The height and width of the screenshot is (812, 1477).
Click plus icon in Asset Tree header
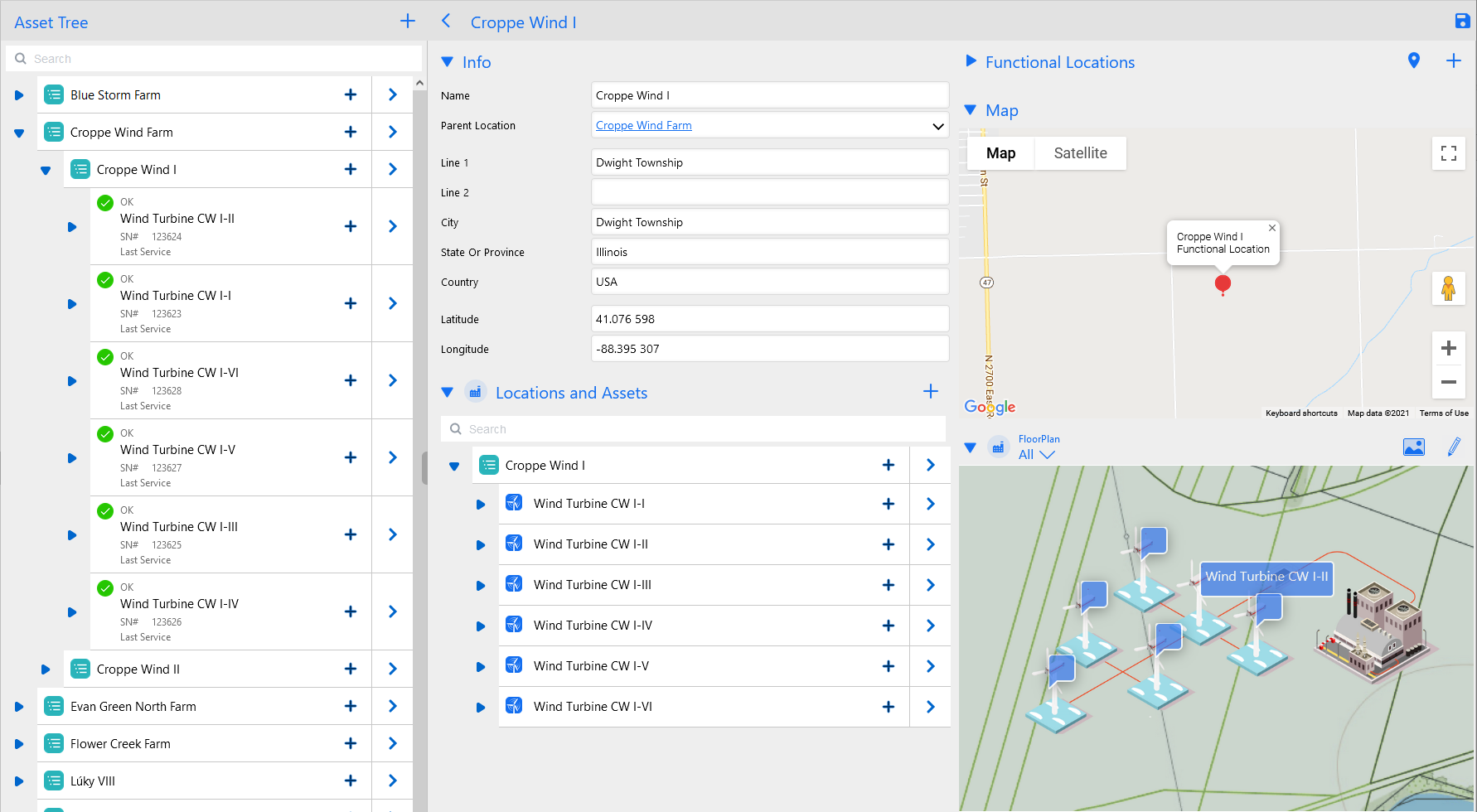tap(408, 21)
